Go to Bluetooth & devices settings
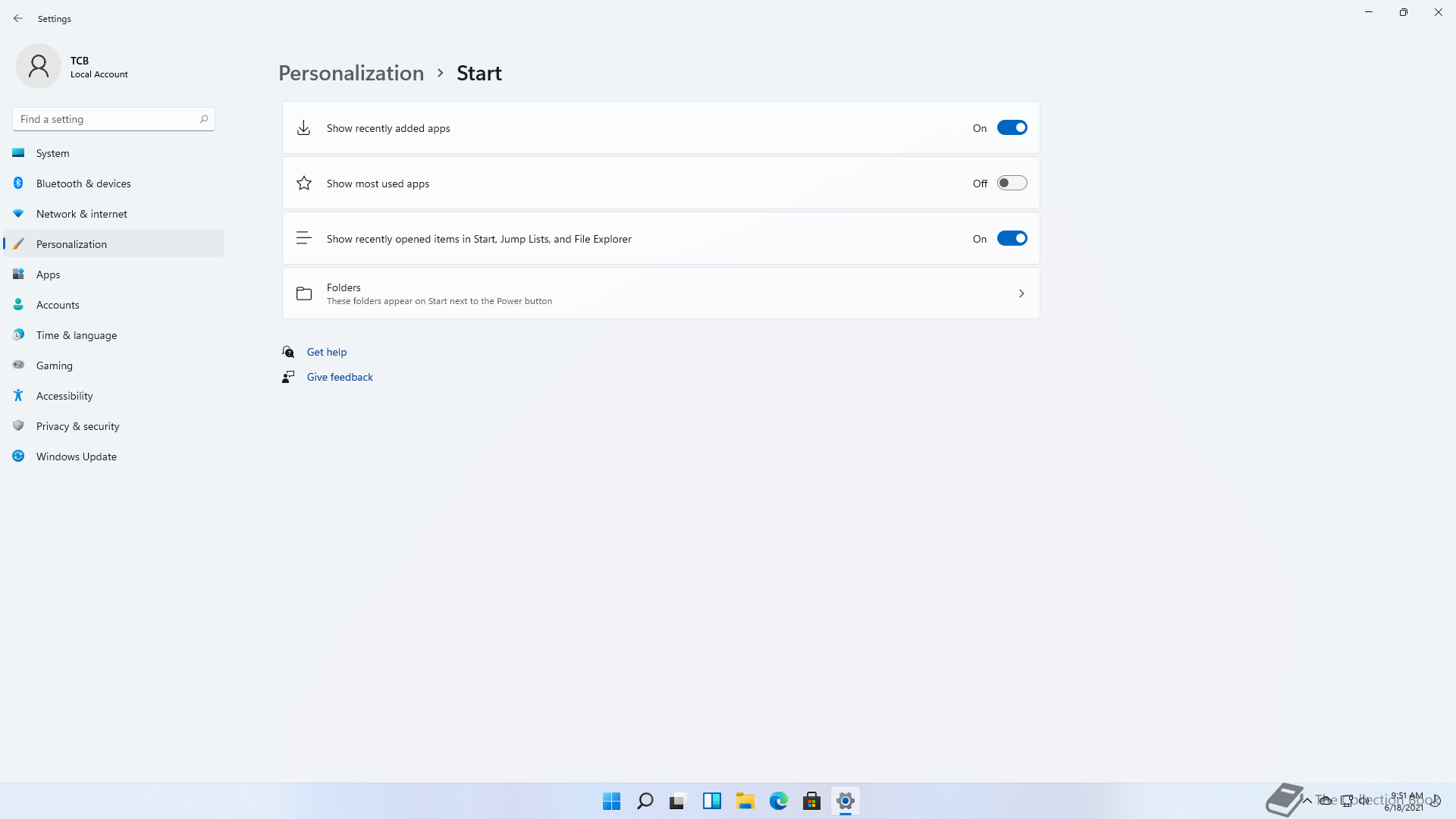 (114, 184)
